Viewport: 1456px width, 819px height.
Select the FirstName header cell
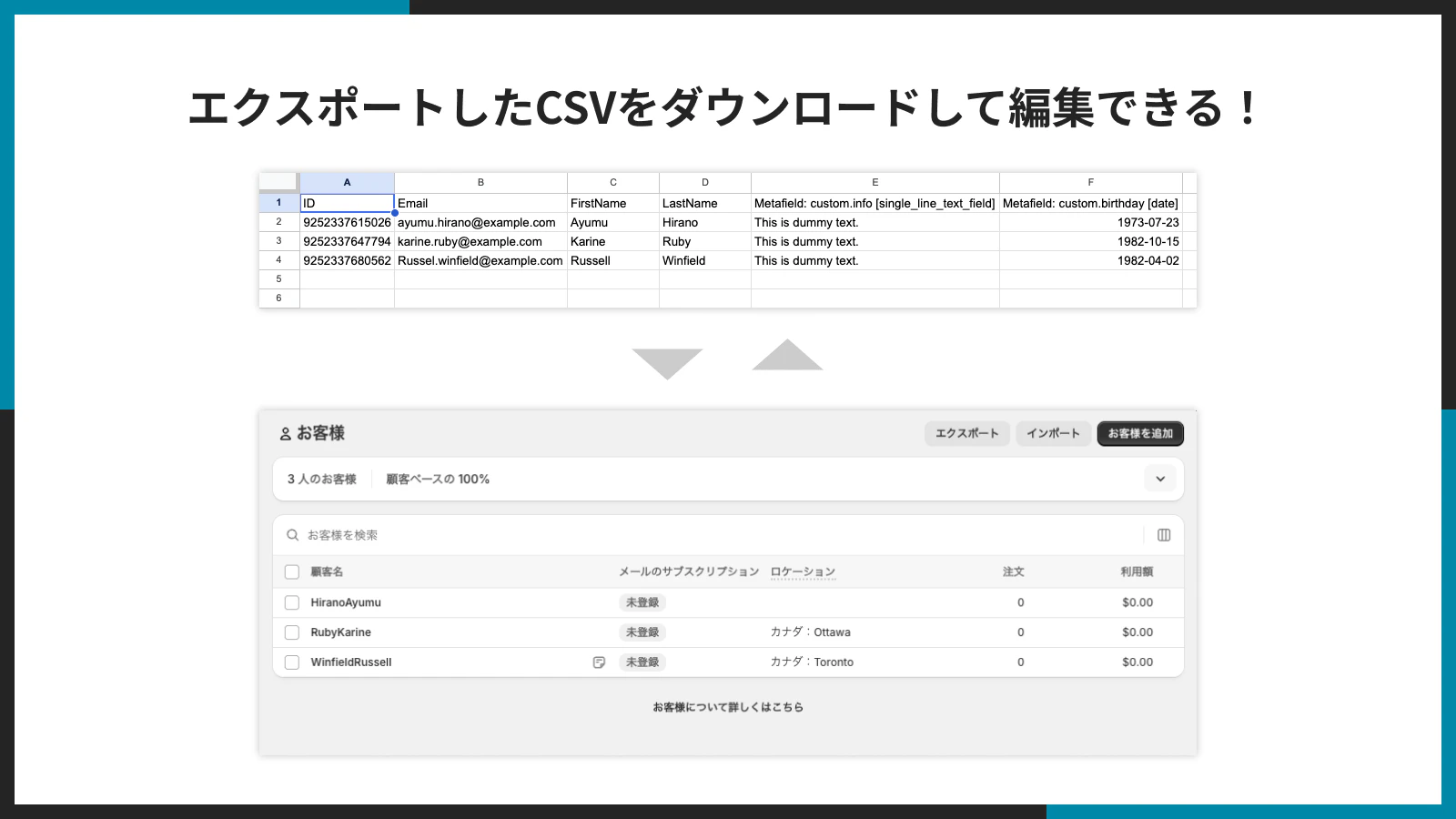click(613, 203)
